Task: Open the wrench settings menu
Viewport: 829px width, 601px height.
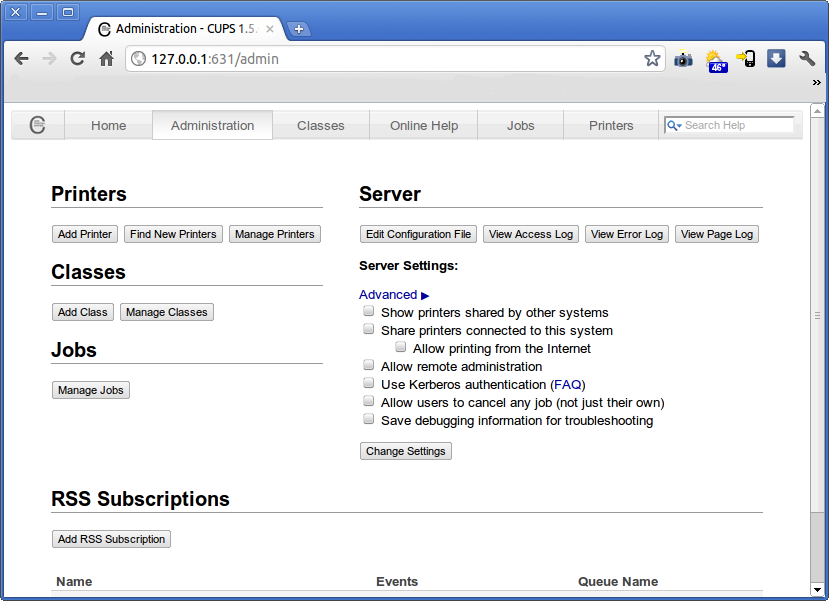Action: 807,59
